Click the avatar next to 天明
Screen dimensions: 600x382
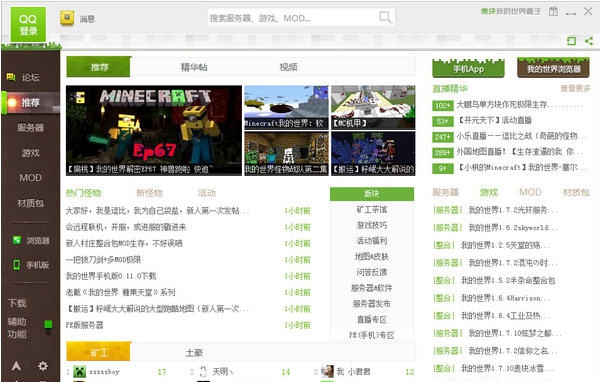point(203,371)
